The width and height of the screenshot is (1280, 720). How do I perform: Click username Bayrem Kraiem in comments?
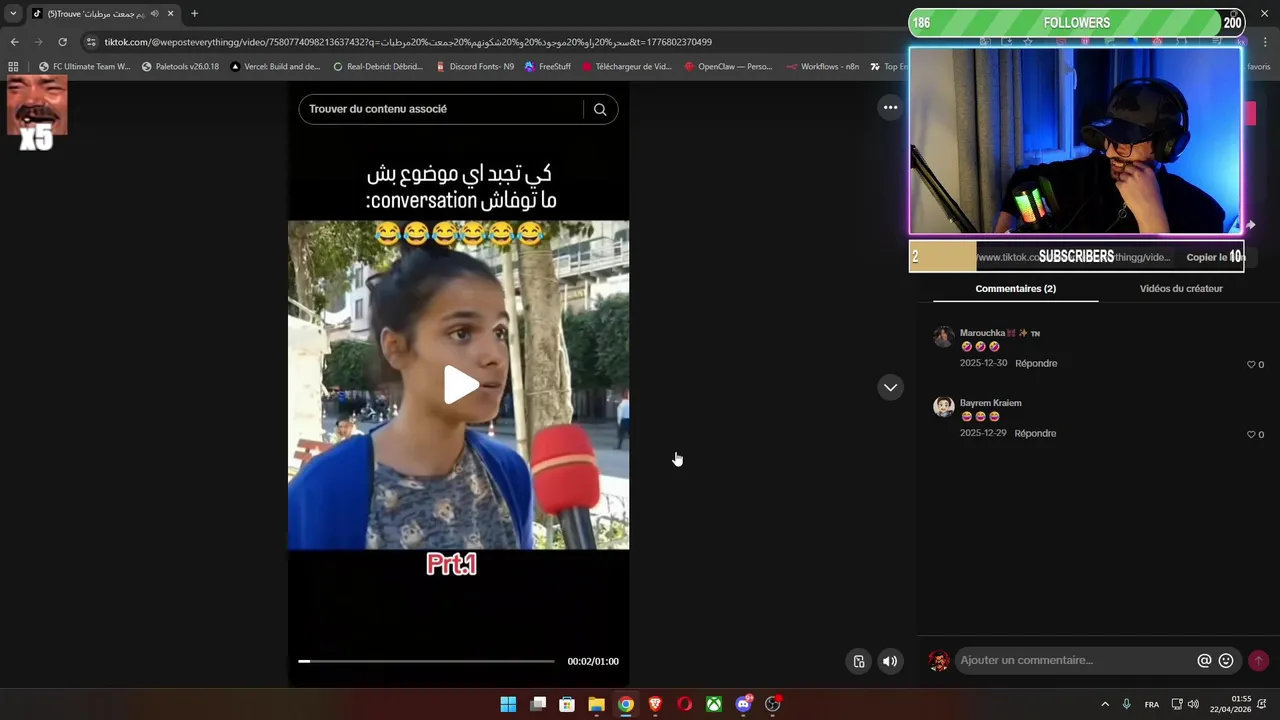tap(991, 403)
